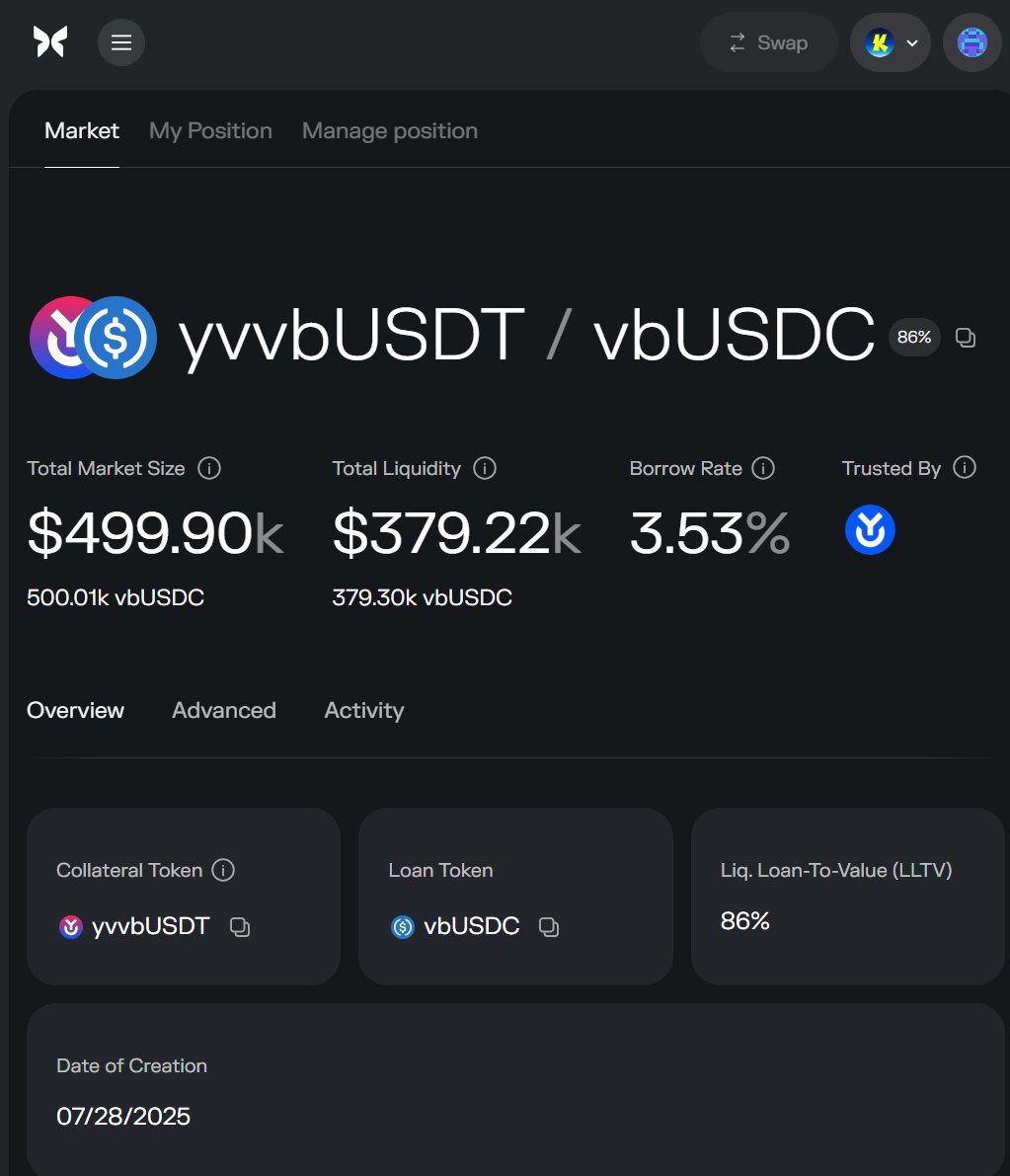Click the Trusted By curator logo

click(x=870, y=529)
